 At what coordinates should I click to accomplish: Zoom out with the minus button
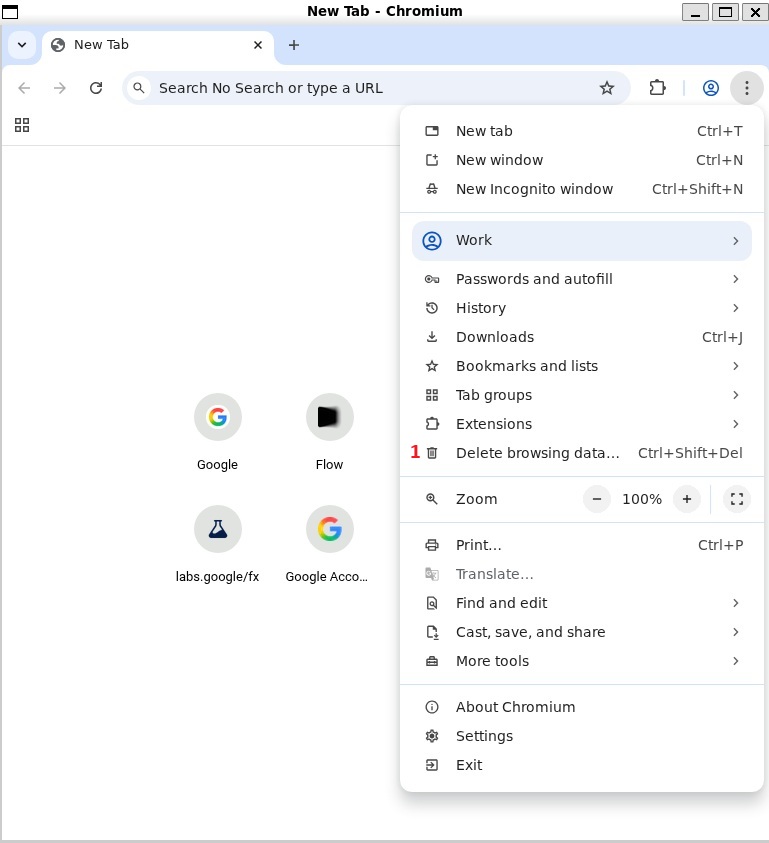pyautogui.click(x=597, y=499)
